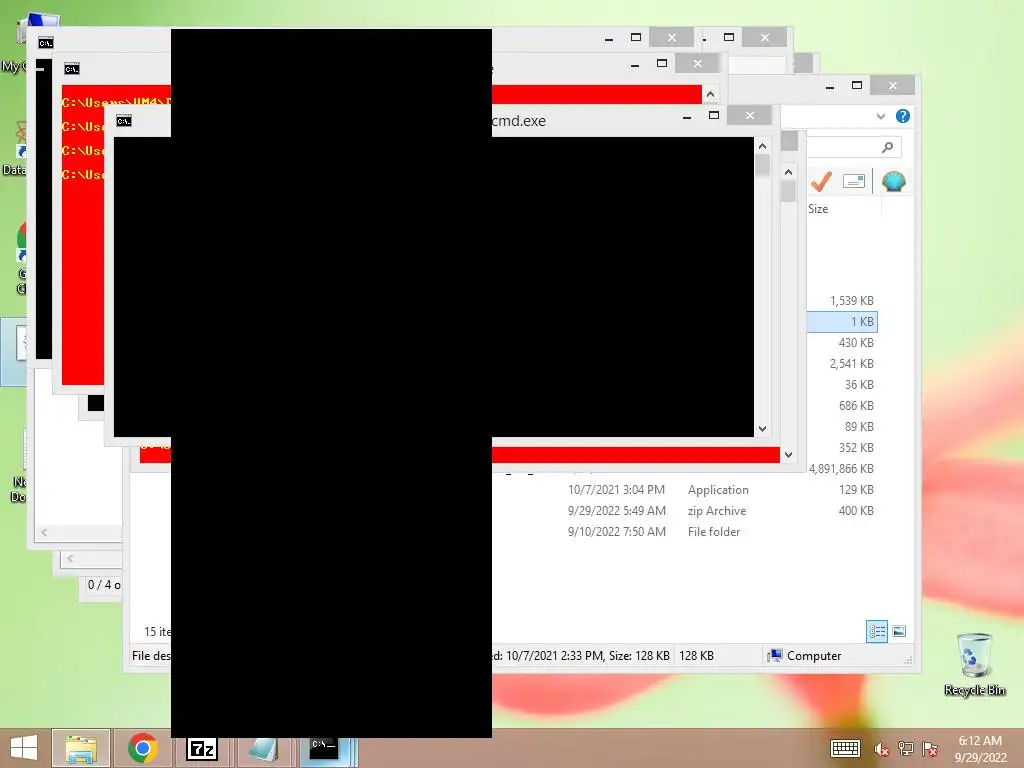Click the orange checkmark ribbon icon
The image size is (1024, 768).
click(821, 181)
